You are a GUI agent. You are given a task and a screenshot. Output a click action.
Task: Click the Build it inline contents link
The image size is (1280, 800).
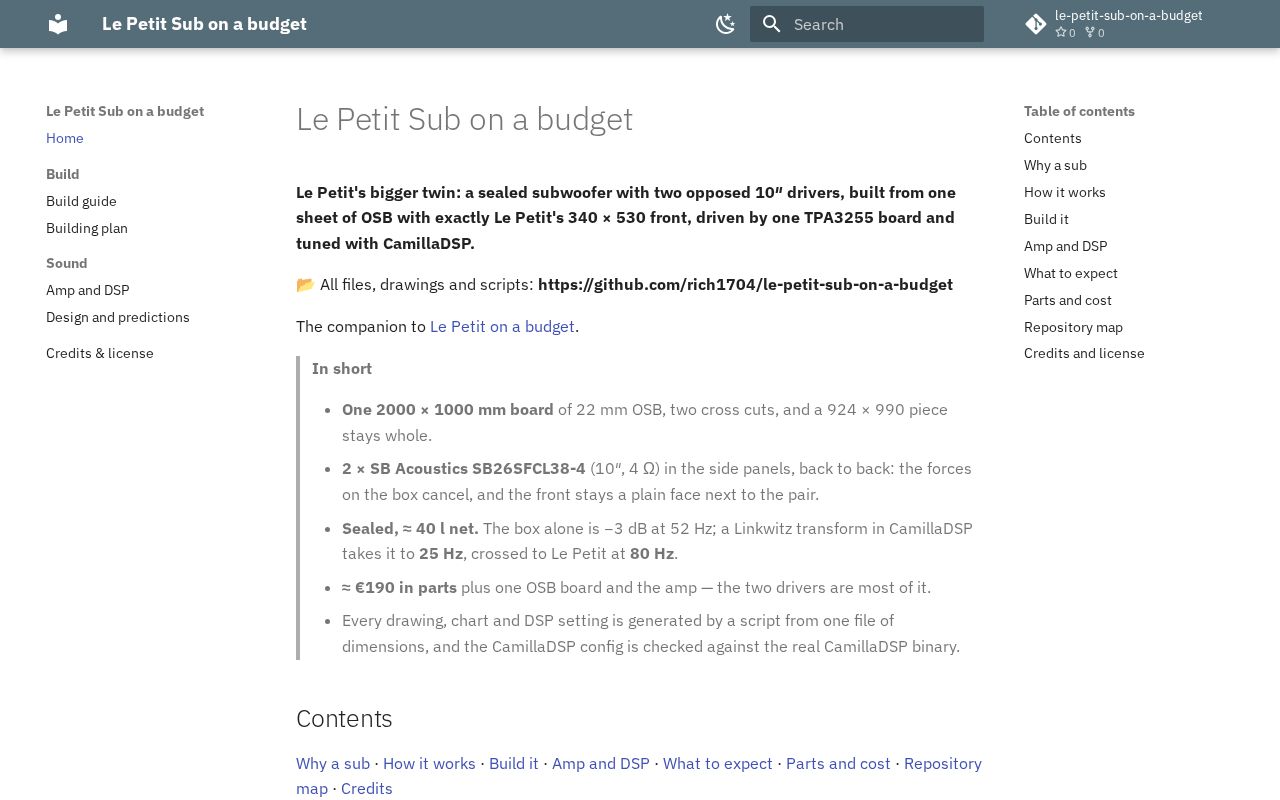tap(514, 763)
